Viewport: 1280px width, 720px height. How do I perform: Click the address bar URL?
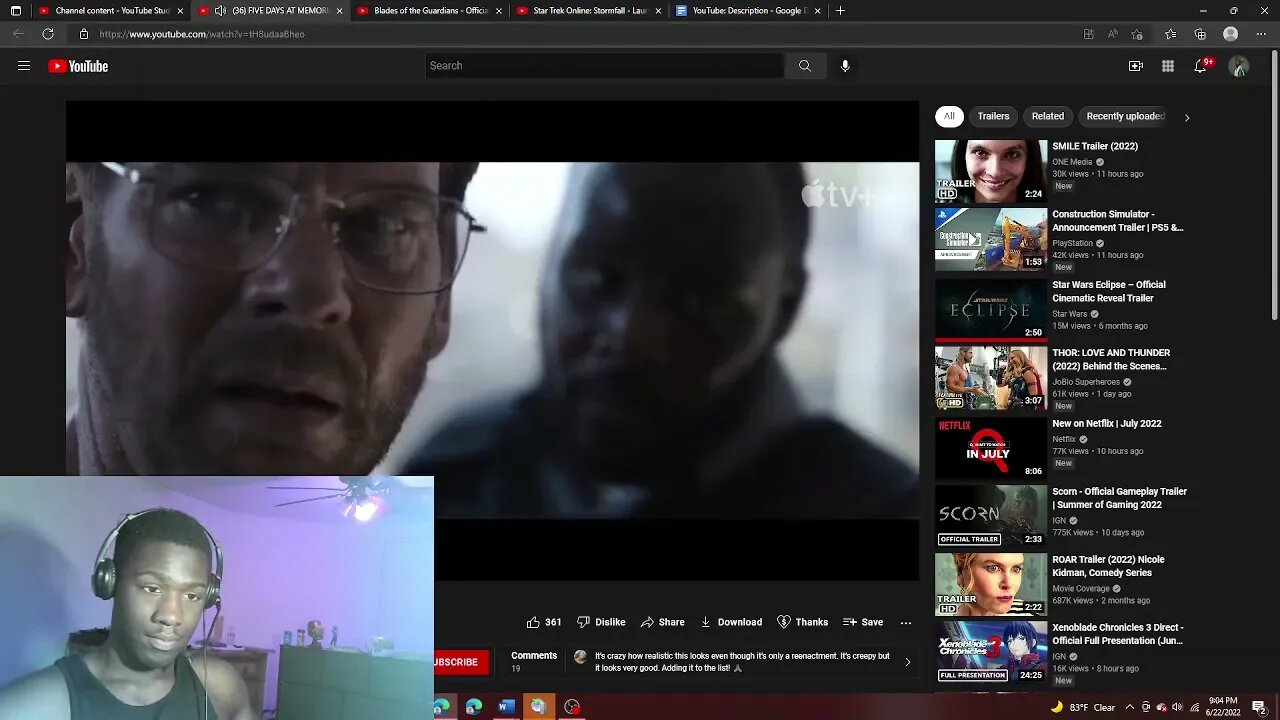click(202, 34)
